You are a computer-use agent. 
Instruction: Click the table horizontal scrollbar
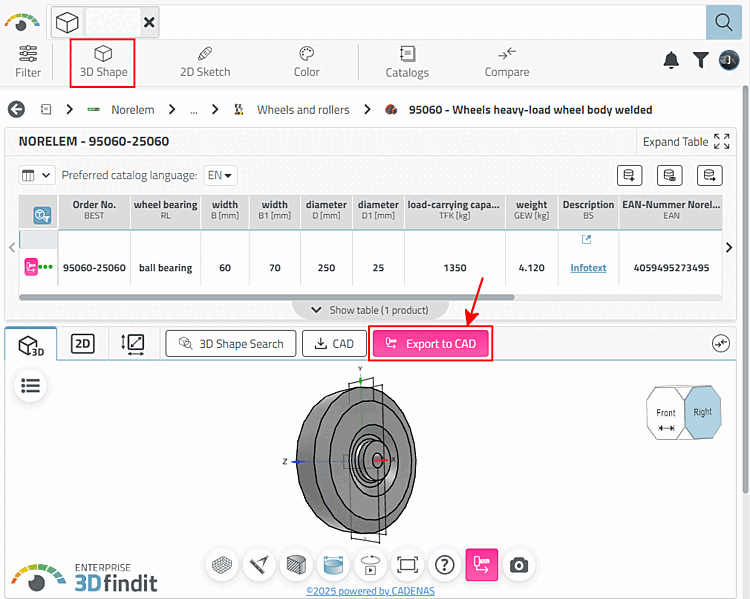(267, 297)
